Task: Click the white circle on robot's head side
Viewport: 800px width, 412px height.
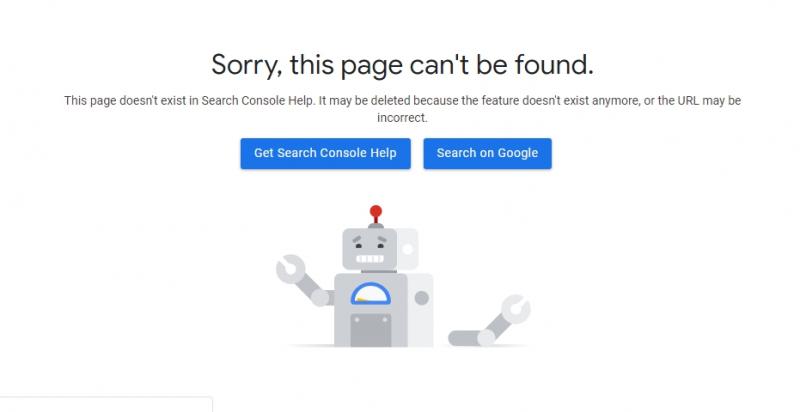Action: pyautogui.click(x=408, y=249)
